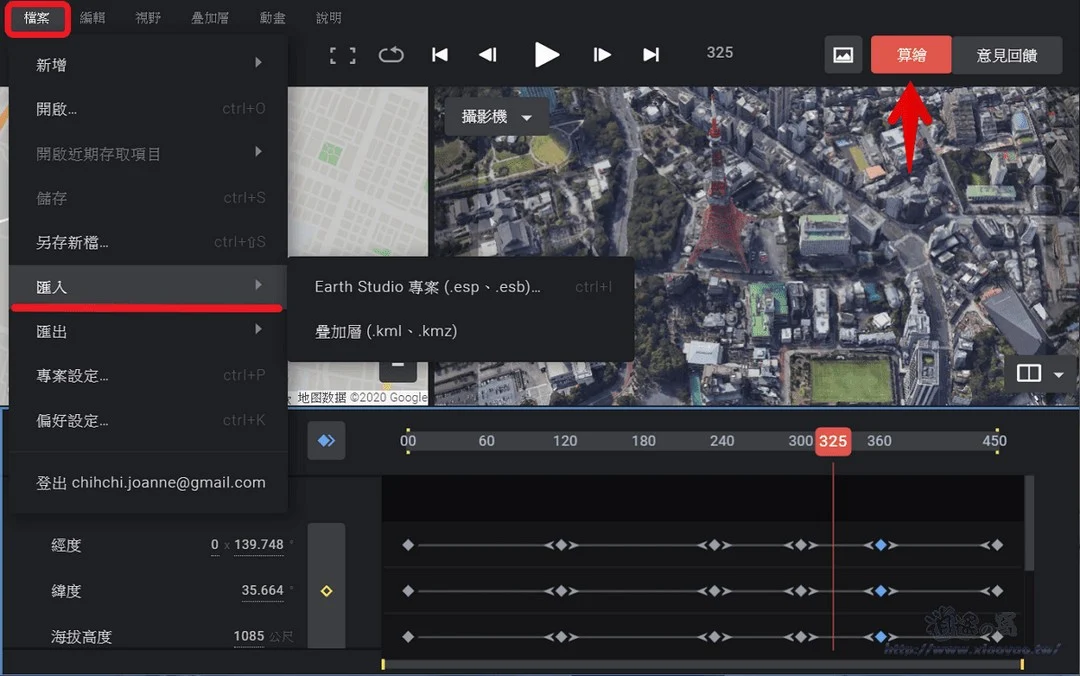The width and height of the screenshot is (1080, 676).
Task: Click the 海拔高度 value 1085
Action: (x=249, y=636)
